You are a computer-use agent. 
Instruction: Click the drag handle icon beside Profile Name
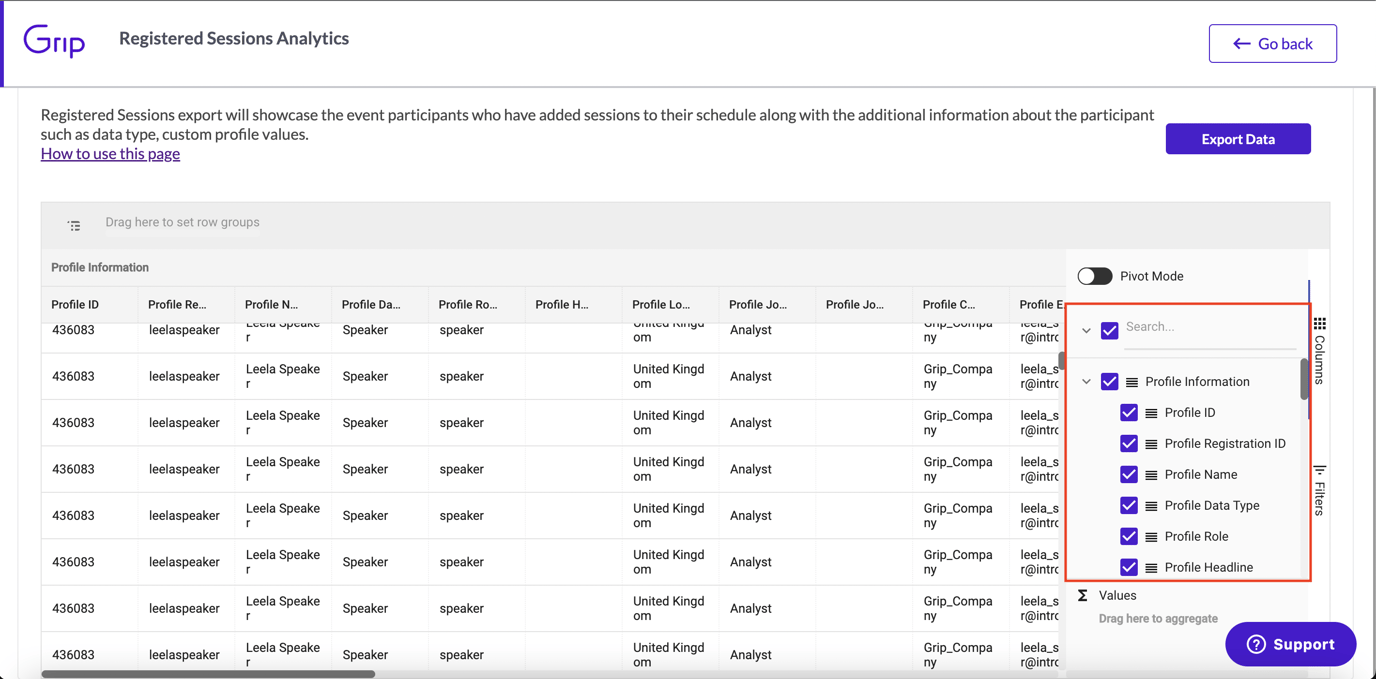[1152, 474]
